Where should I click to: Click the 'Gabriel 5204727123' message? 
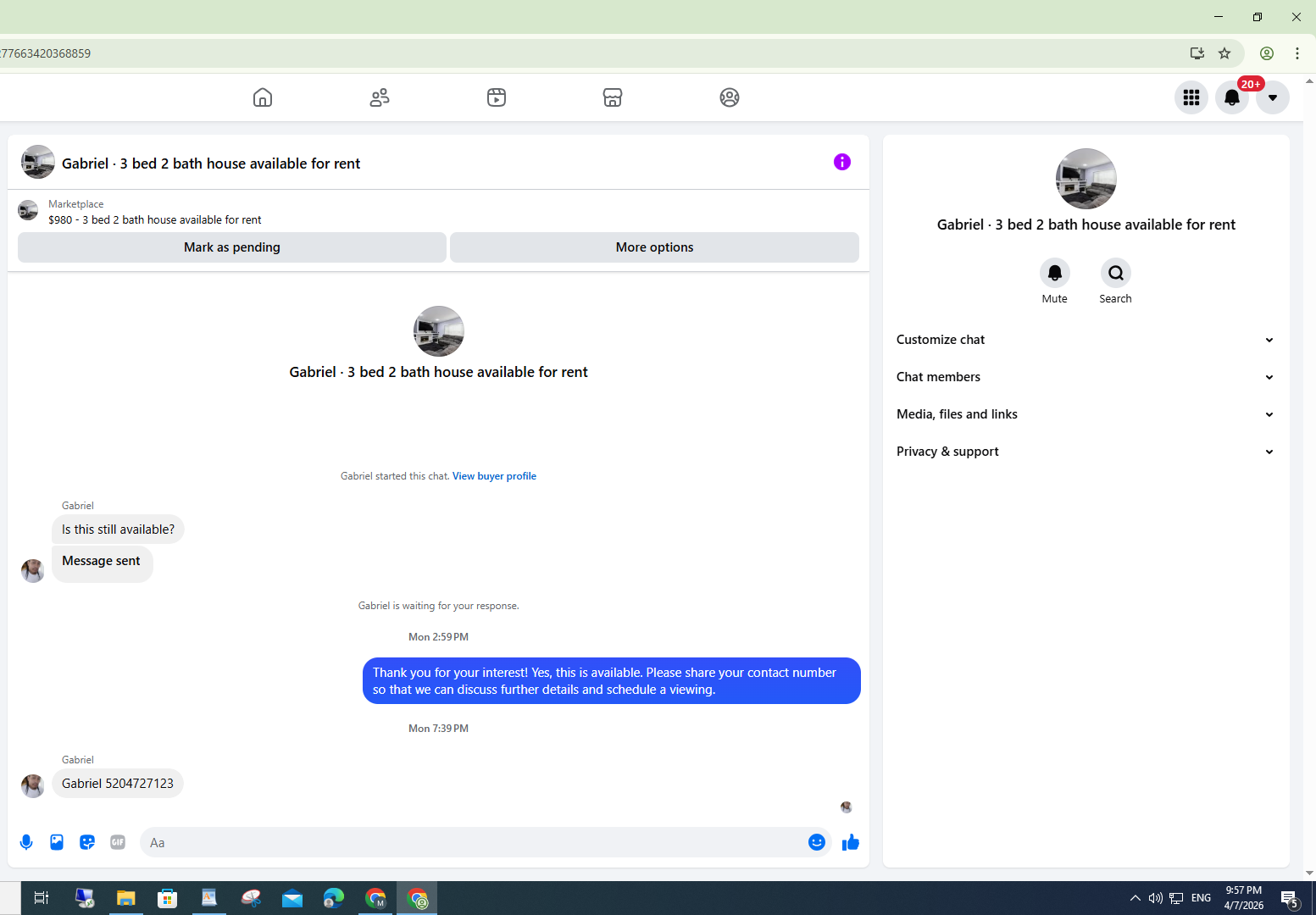pyautogui.click(x=118, y=784)
